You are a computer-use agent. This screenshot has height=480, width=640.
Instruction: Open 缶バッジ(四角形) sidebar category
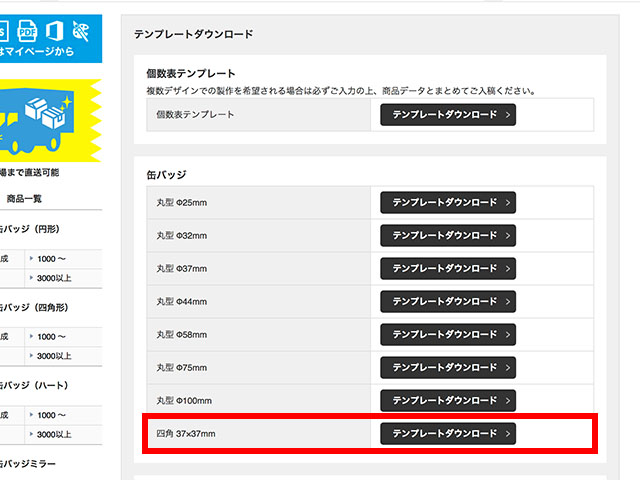tap(34, 307)
